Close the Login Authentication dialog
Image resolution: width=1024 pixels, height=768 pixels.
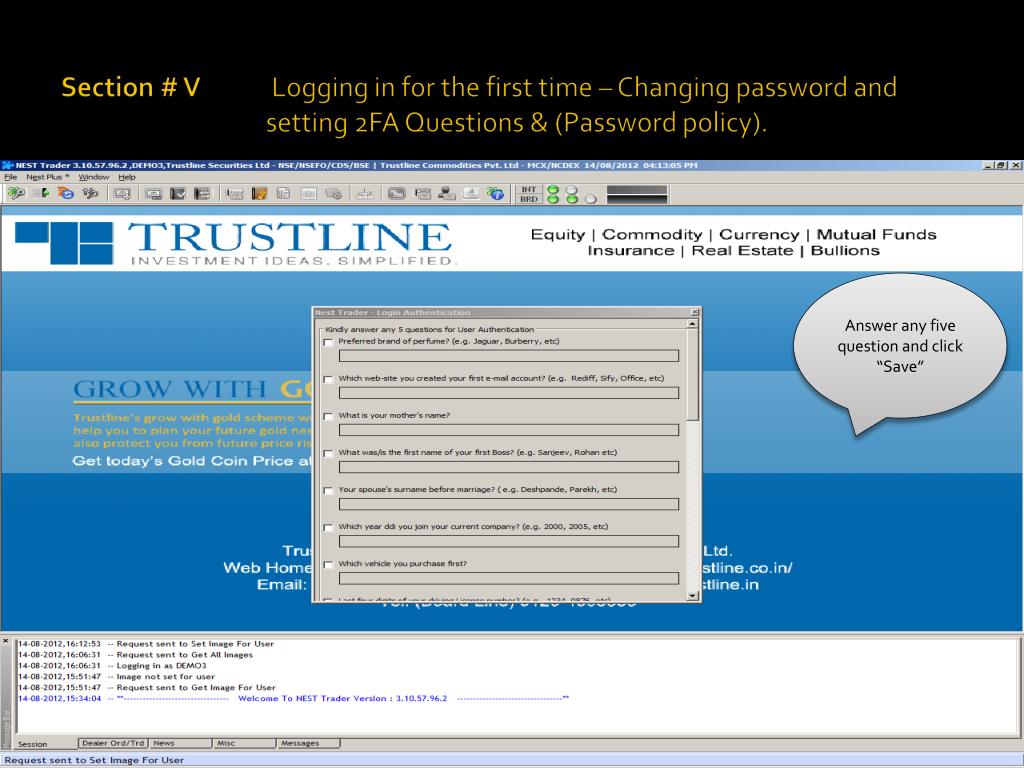[x=695, y=312]
